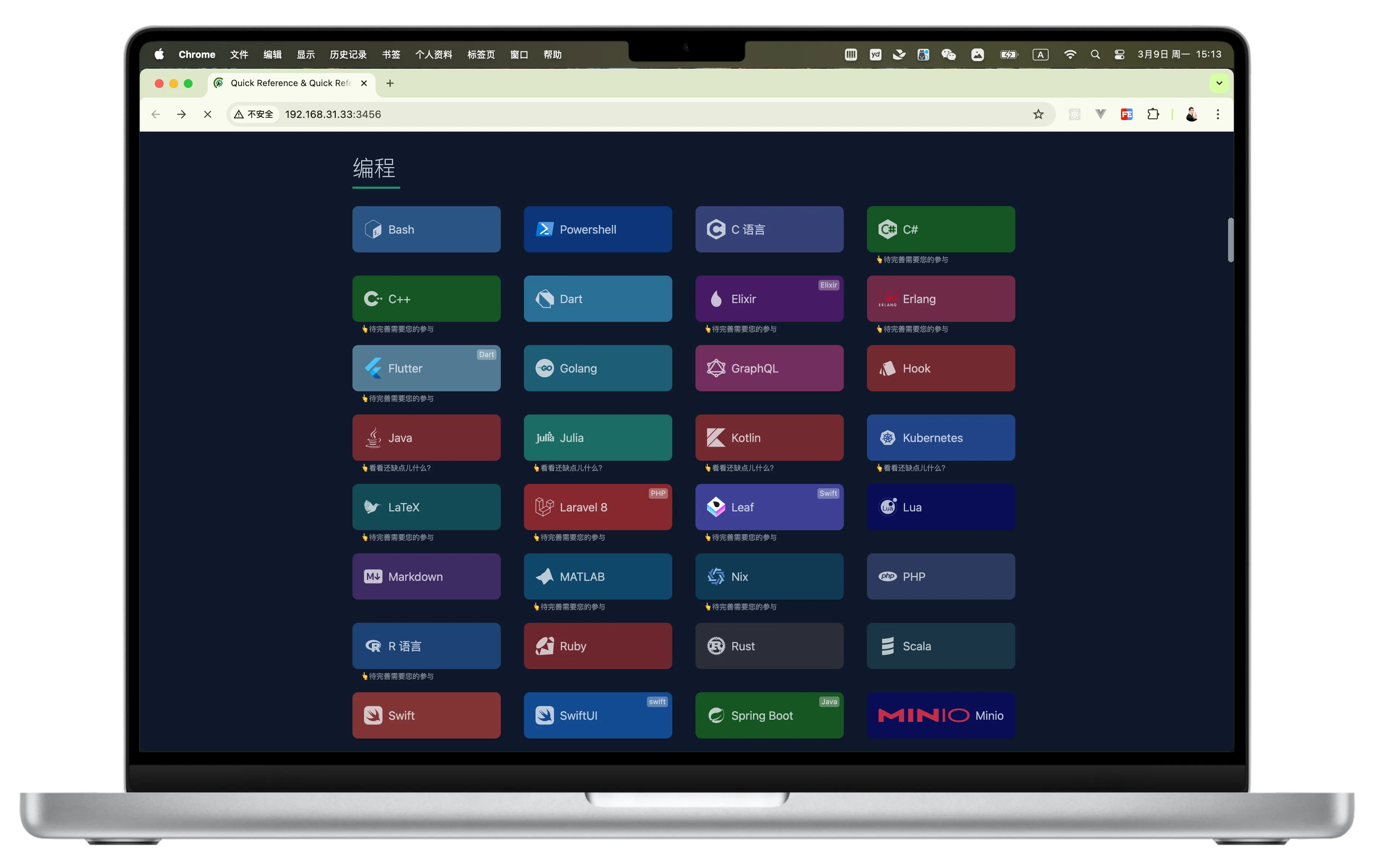Screen dimensions: 1375x868
Task: Open the Markdown reference card
Action: pos(426,576)
